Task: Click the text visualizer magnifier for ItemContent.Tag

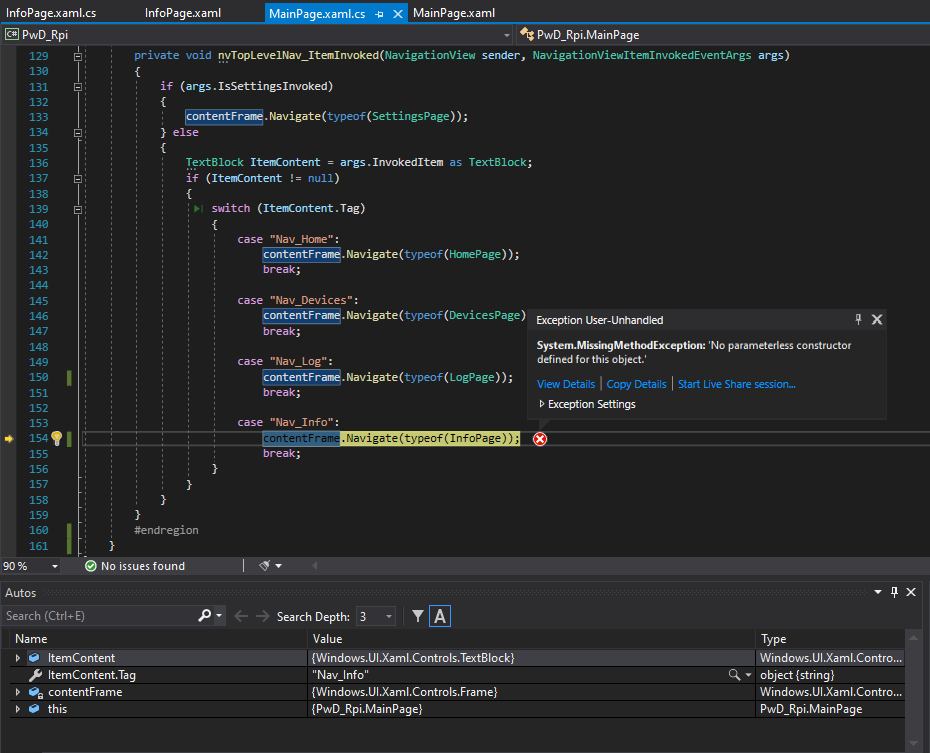Action: (734, 676)
